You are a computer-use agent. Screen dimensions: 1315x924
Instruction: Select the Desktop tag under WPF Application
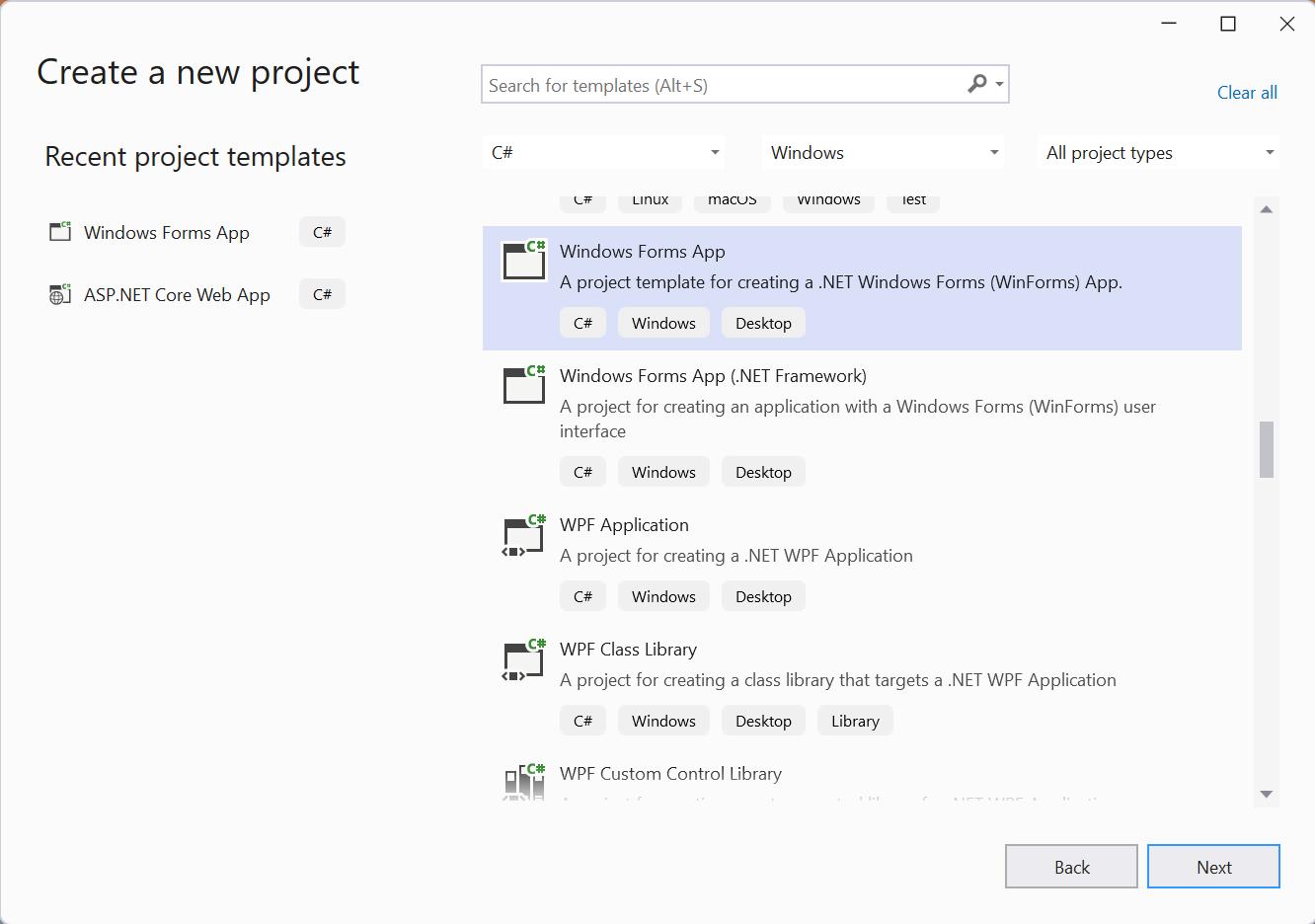(x=763, y=595)
